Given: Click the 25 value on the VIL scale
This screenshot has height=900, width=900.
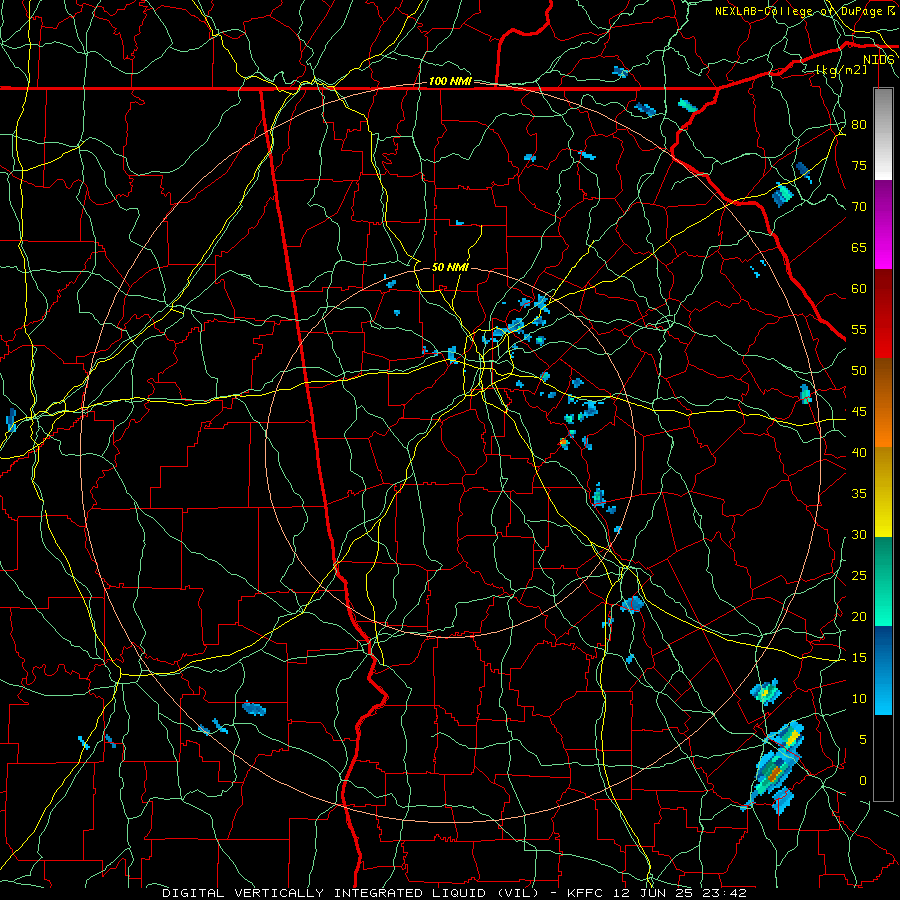Looking at the screenshot, I should click(x=859, y=576).
